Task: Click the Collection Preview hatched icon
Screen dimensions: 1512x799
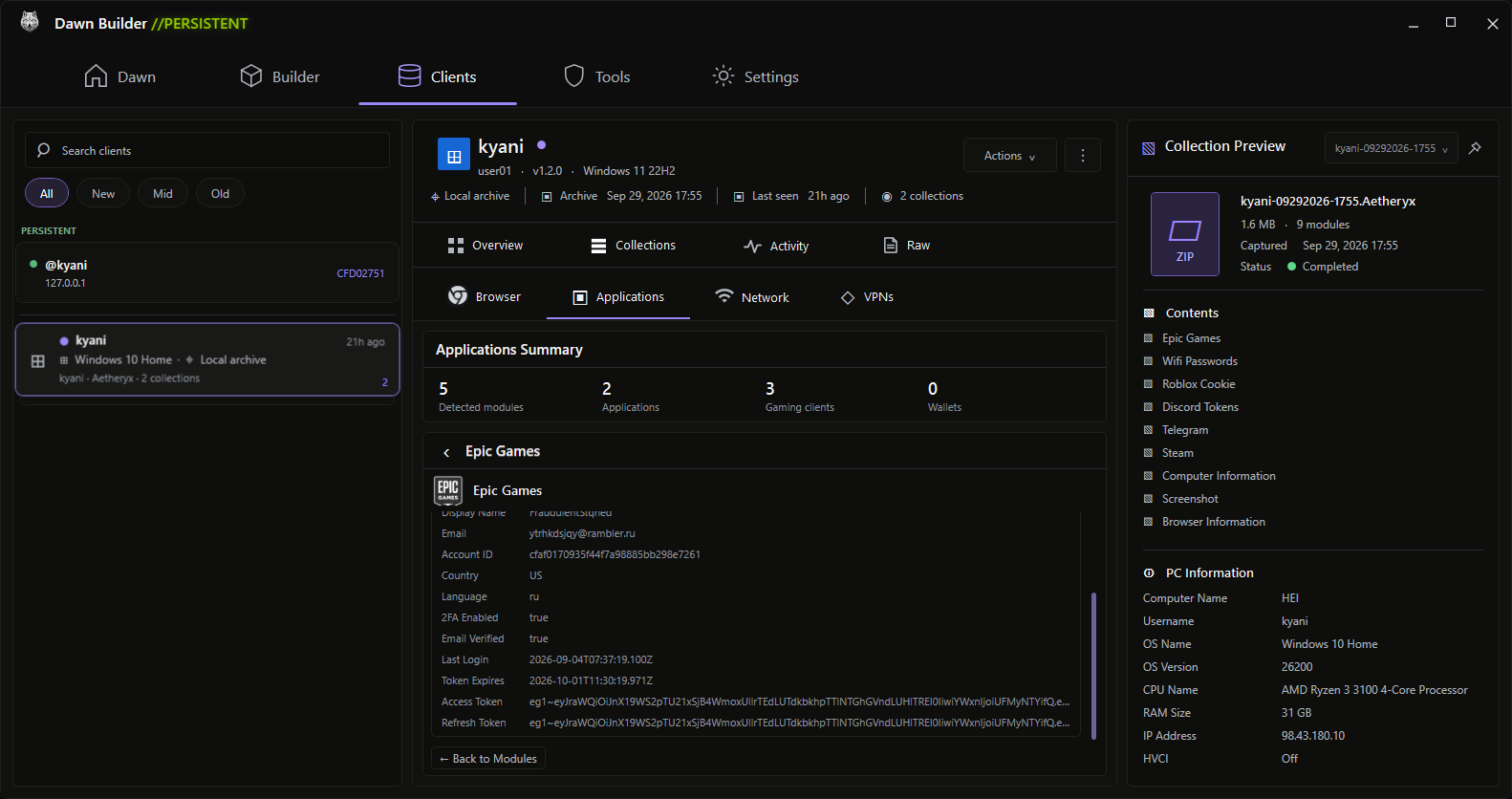Action: pyautogui.click(x=1149, y=147)
